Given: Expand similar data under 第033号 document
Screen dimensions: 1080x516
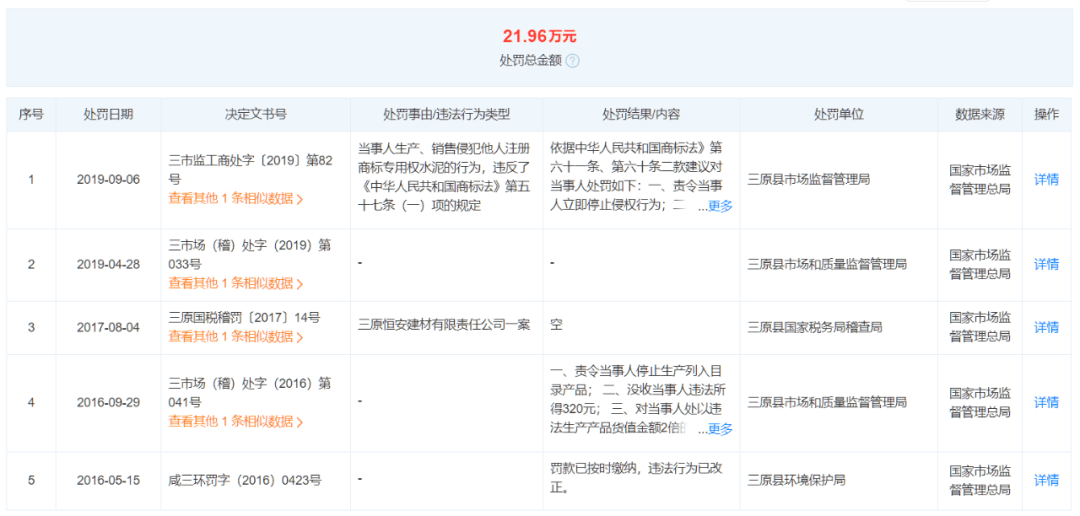Looking at the screenshot, I should coord(235,283).
